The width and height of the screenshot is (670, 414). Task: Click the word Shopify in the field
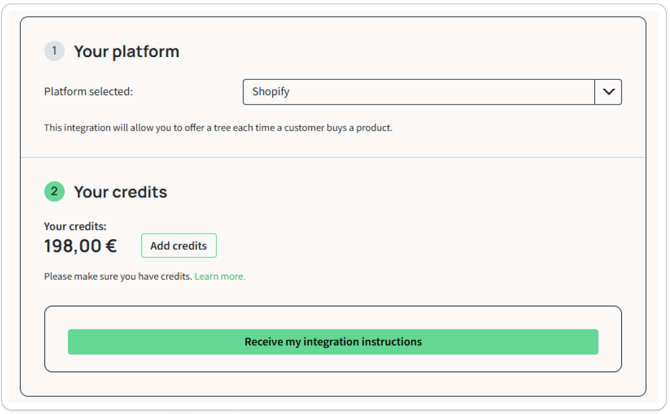click(270, 92)
